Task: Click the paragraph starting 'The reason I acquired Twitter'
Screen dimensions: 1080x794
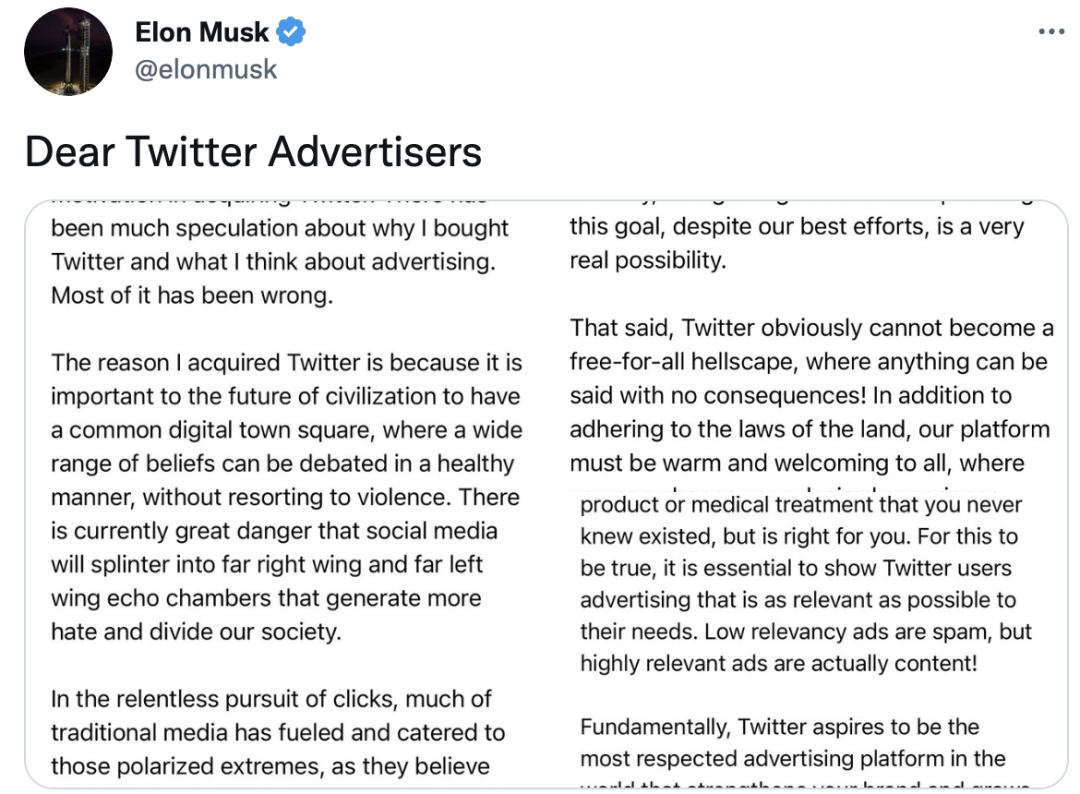Action: pyautogui.click(x=287, y=497)
